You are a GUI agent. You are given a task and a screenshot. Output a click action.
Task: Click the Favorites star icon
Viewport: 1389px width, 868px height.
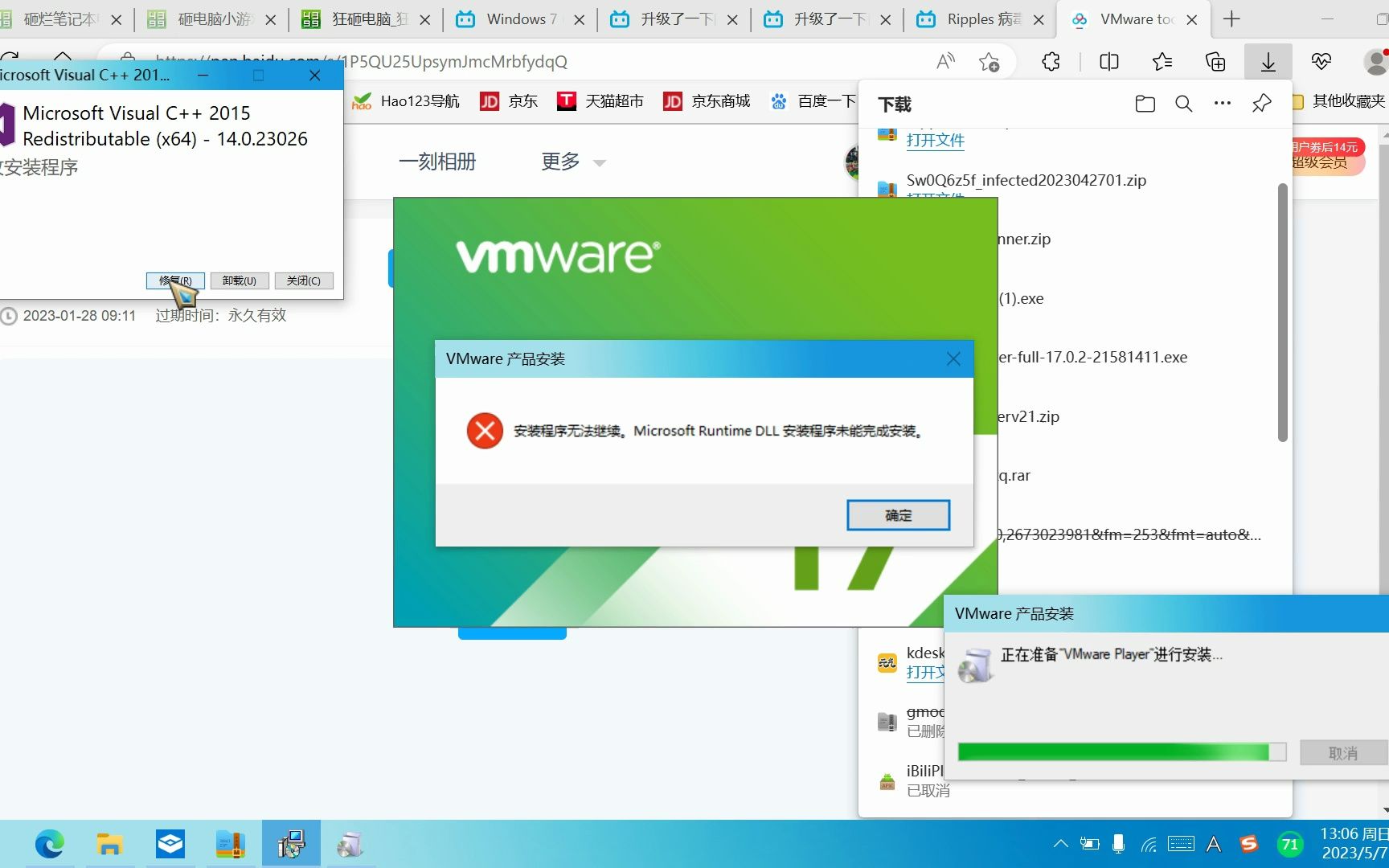click(x=1161, y=61)
